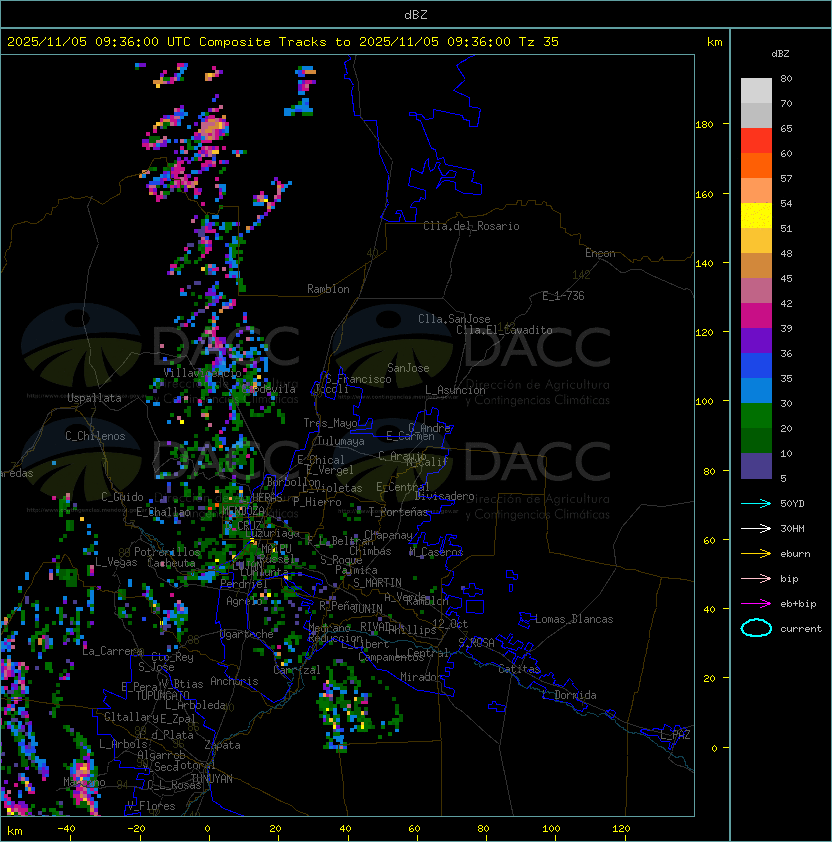Select the Ugarteche place label
Viewport: 832px width, 842px height.
pyautogui.click(x=247, y=634)
